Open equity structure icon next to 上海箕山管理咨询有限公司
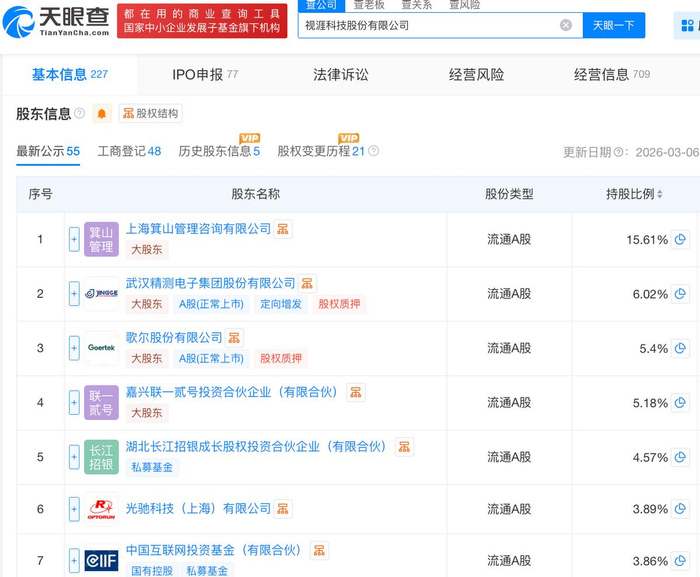This screenshot has height=577, width=700. click(x=284, y=229)
